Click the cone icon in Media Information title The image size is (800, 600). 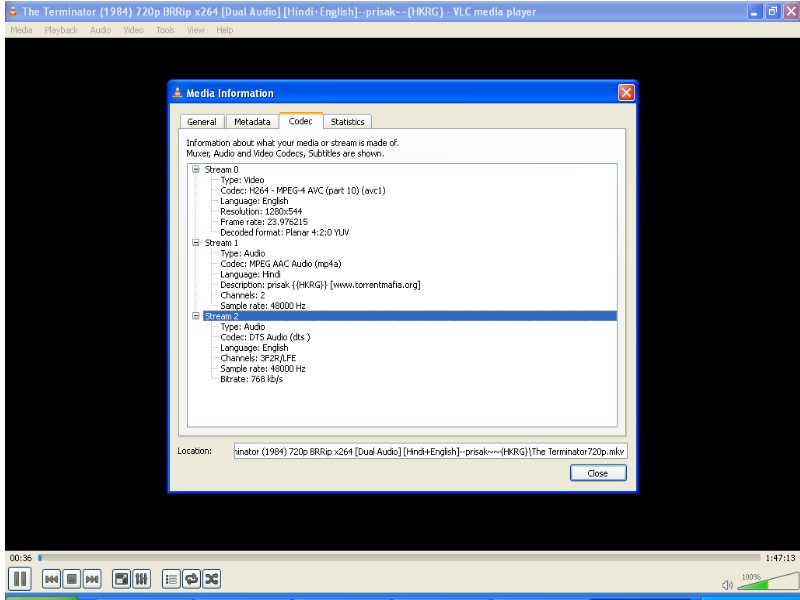pos(178,92)
